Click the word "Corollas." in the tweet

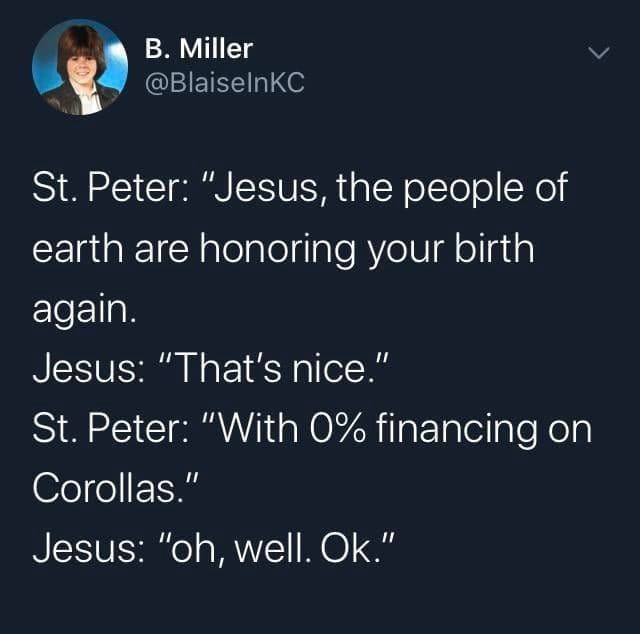tap(109, 487)
